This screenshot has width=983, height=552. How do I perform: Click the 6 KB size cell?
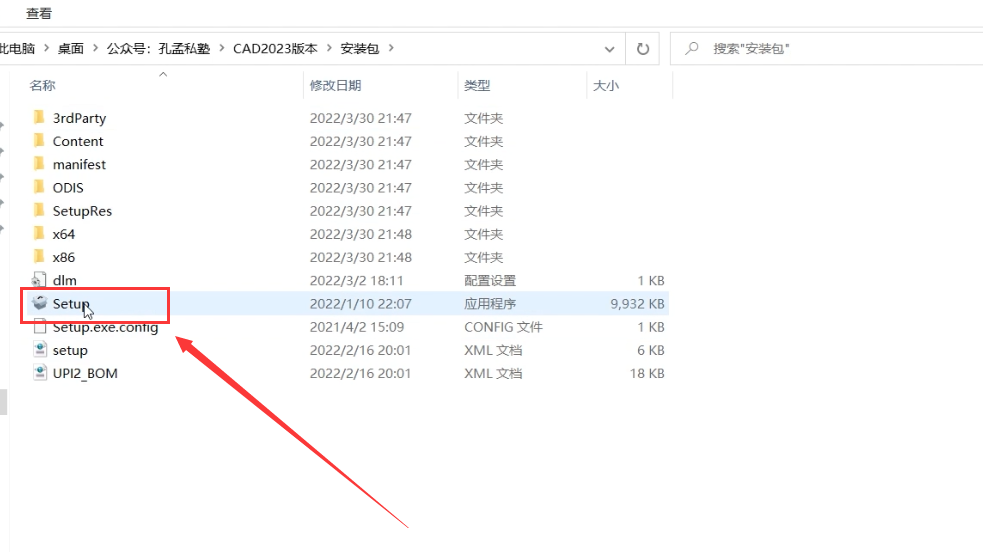click(x=651, y=350)
